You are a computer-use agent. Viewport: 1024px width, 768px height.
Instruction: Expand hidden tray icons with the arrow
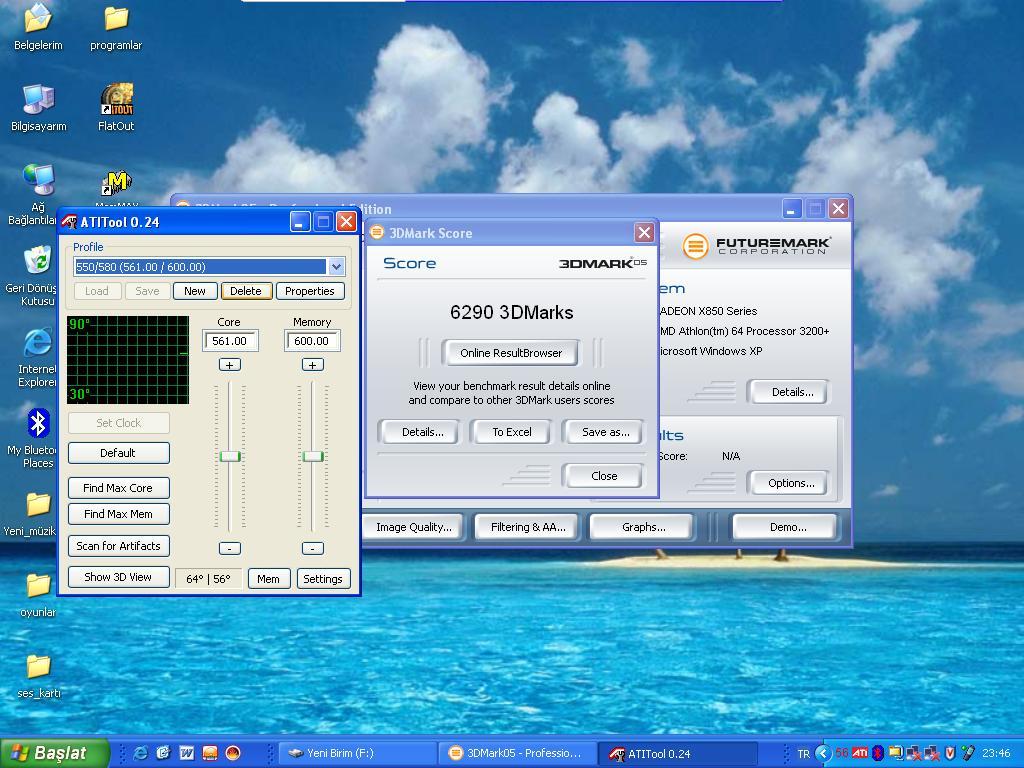(x=823, y=753)
